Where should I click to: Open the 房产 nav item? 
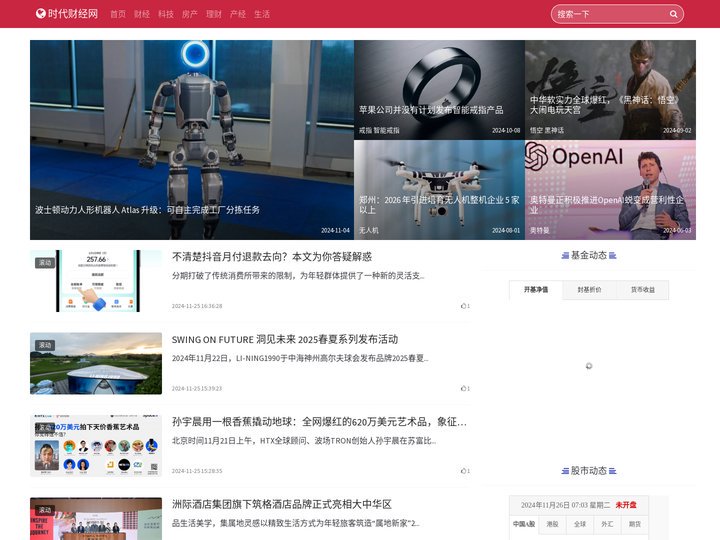[190, 14]
